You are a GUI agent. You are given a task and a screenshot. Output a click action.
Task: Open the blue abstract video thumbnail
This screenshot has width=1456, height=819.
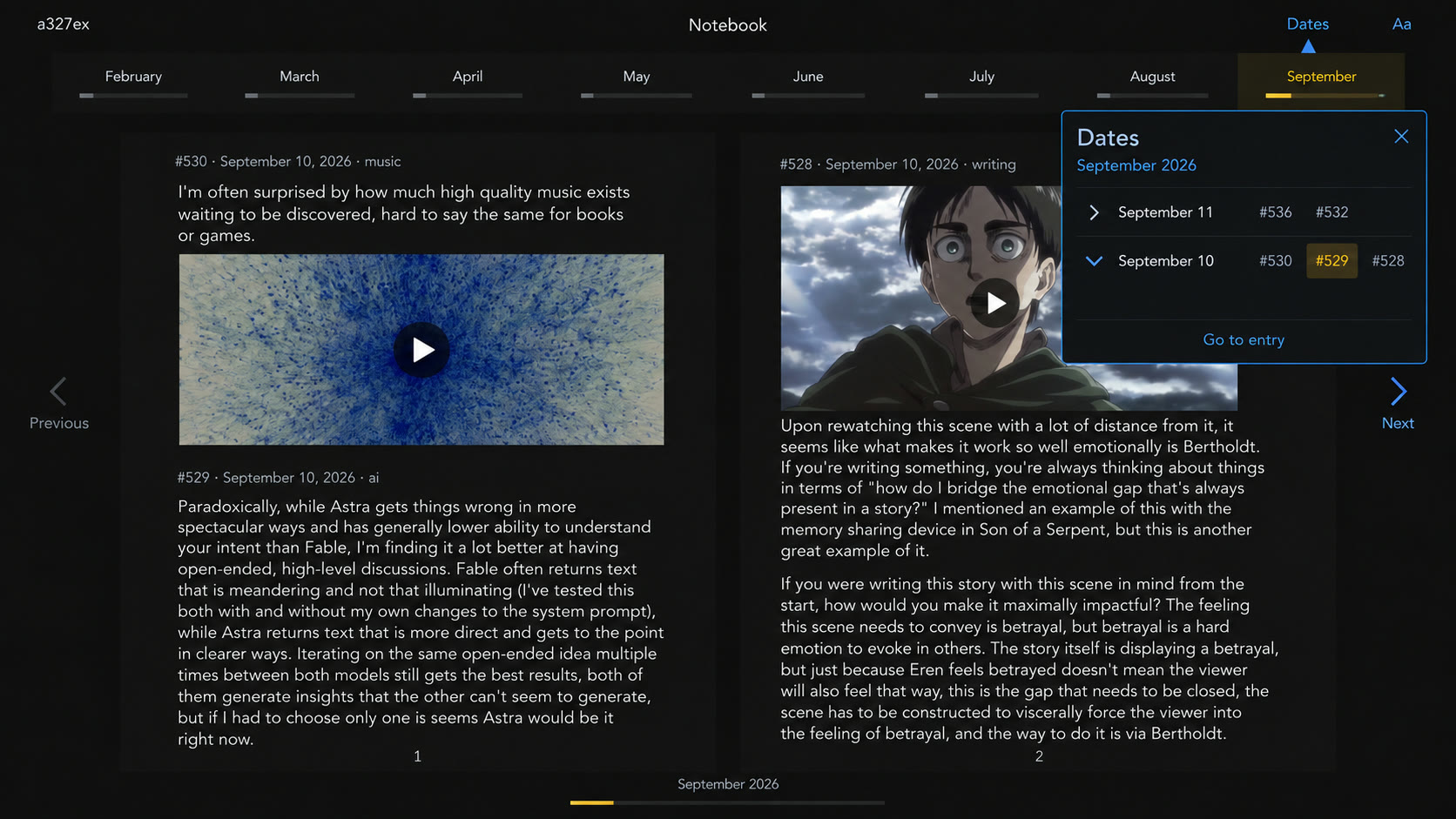421,350
